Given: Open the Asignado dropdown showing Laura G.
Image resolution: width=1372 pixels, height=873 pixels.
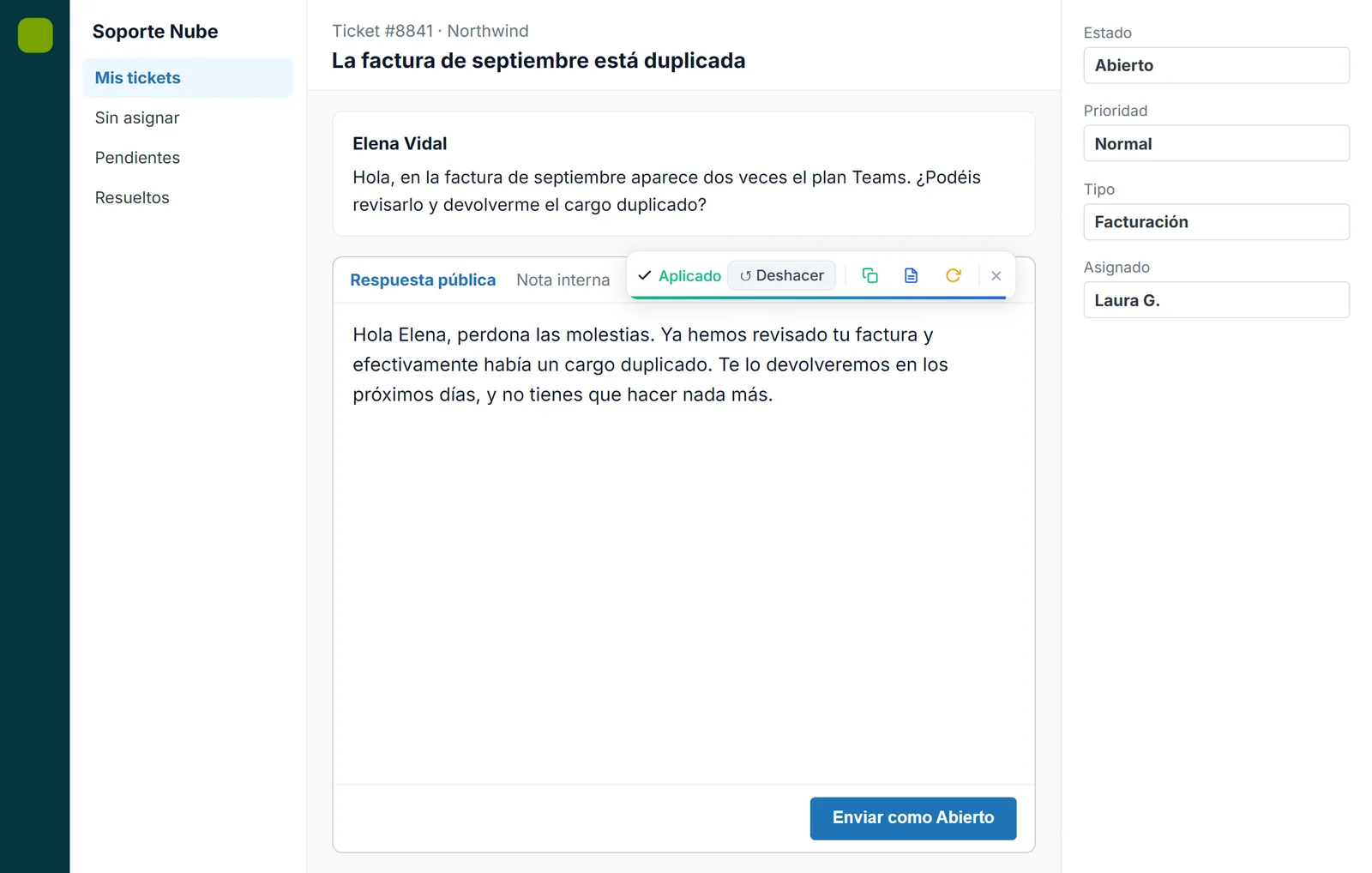Looking at the screenshot, I should tap(1216, 300).
